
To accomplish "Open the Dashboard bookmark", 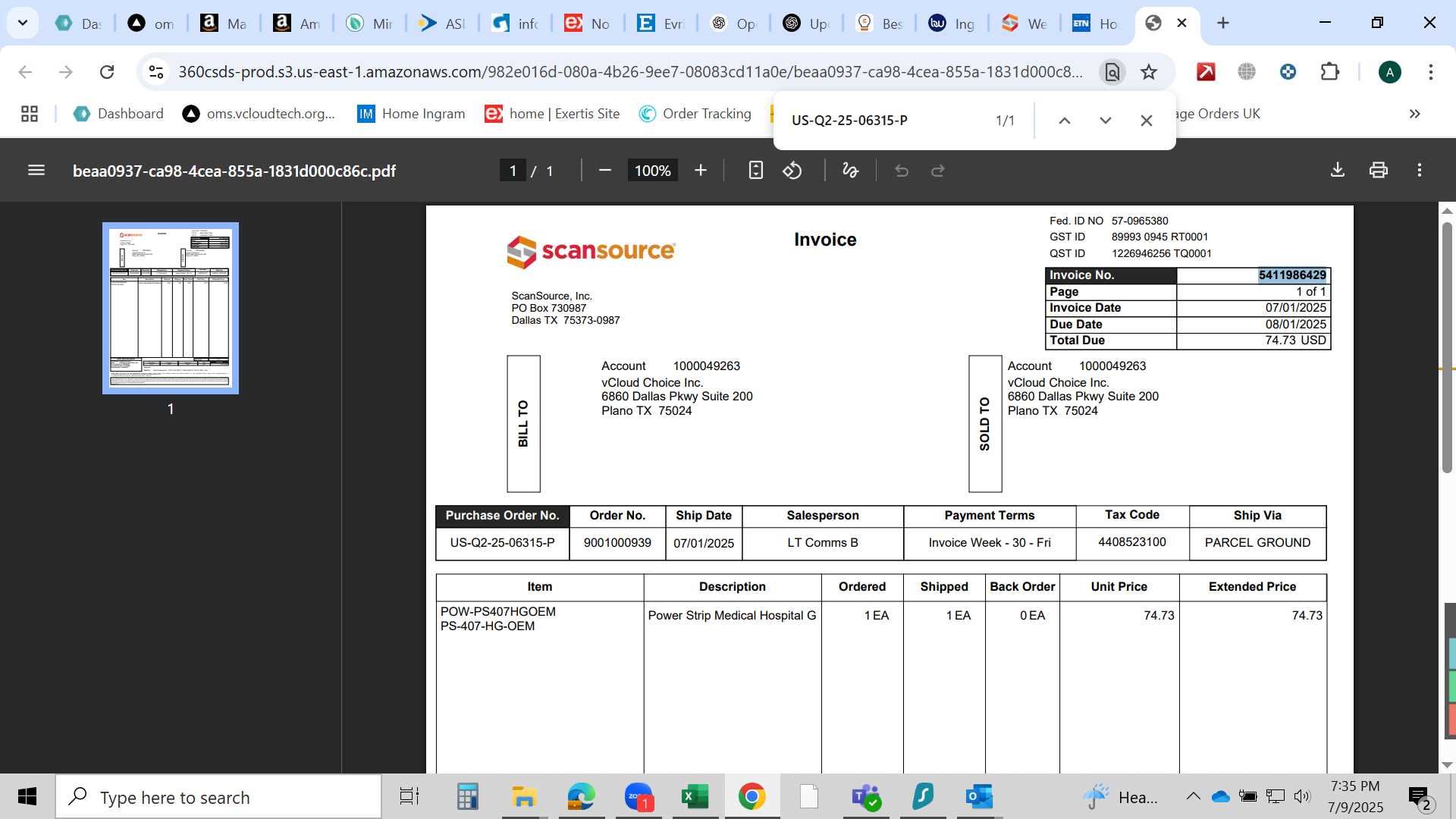I will (118, 114).
